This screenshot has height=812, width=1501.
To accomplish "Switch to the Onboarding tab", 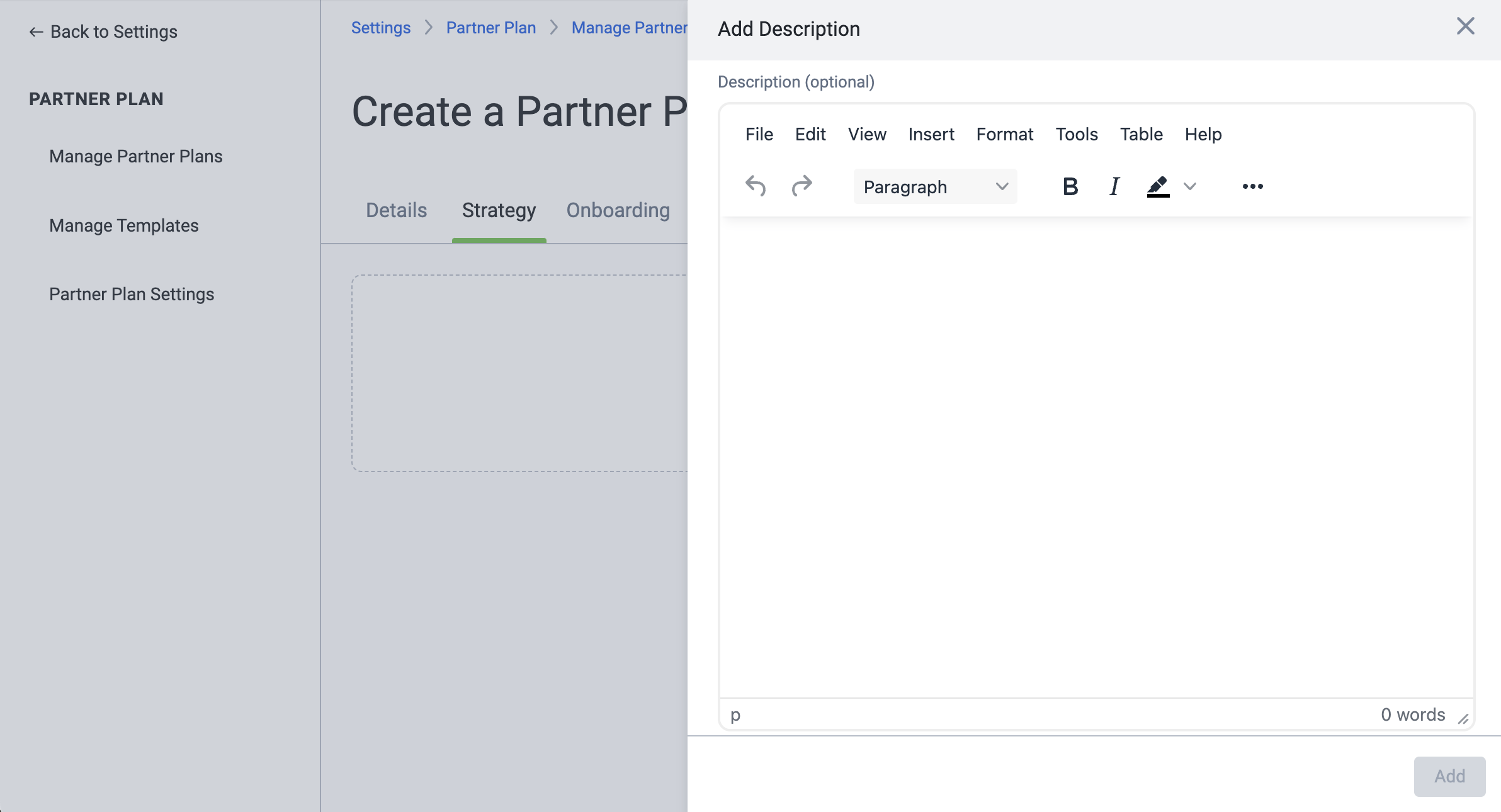I will pyautogui.click(x=618, y=210).
